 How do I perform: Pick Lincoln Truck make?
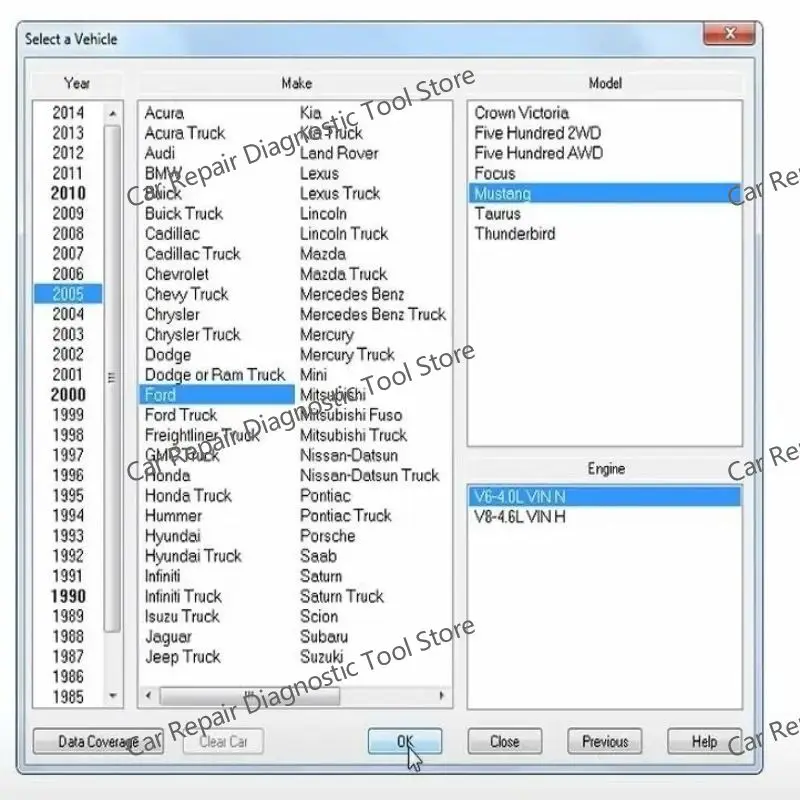point(344,234)
